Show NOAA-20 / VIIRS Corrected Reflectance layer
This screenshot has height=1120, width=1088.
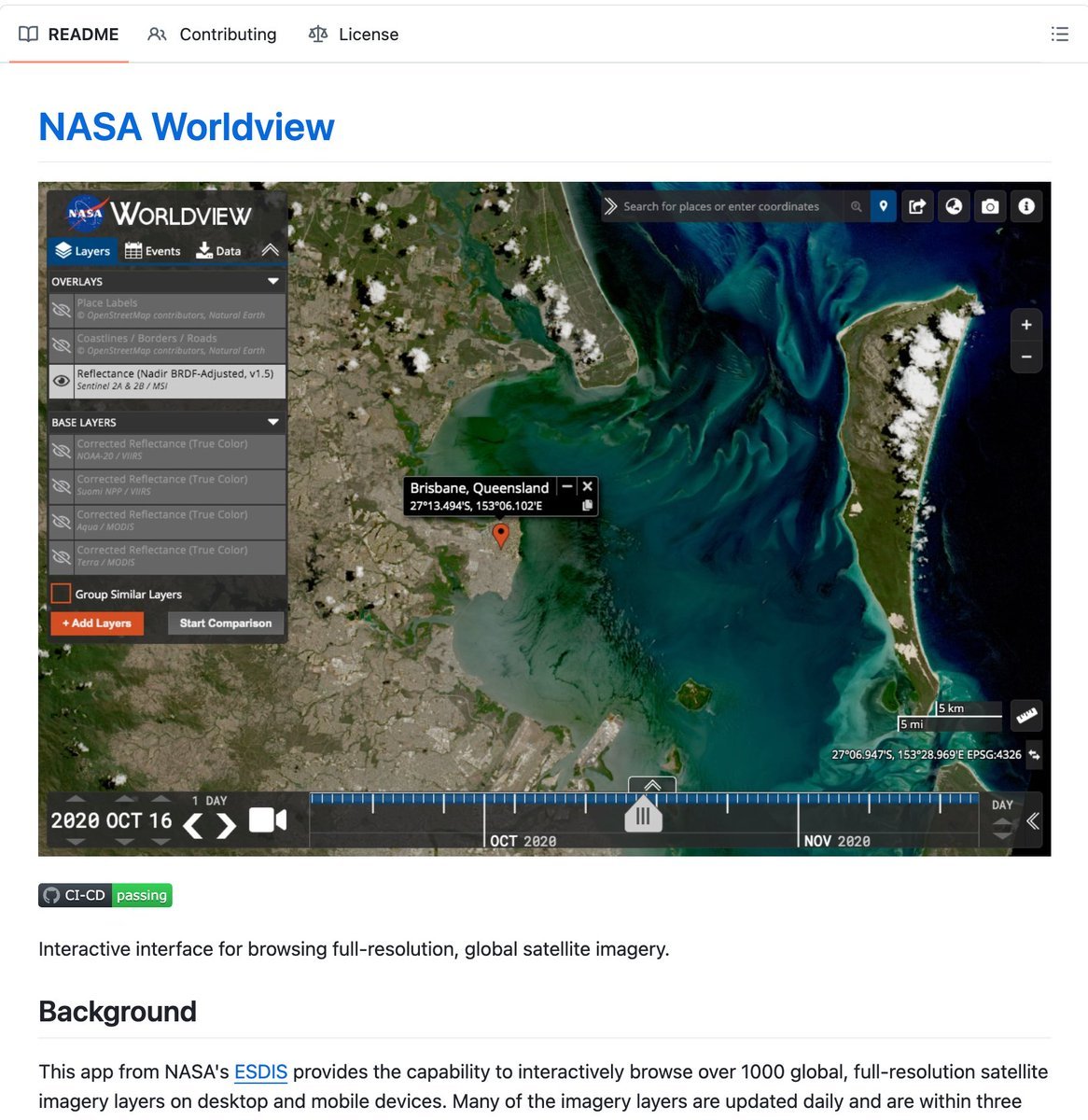tap(62, 451)
